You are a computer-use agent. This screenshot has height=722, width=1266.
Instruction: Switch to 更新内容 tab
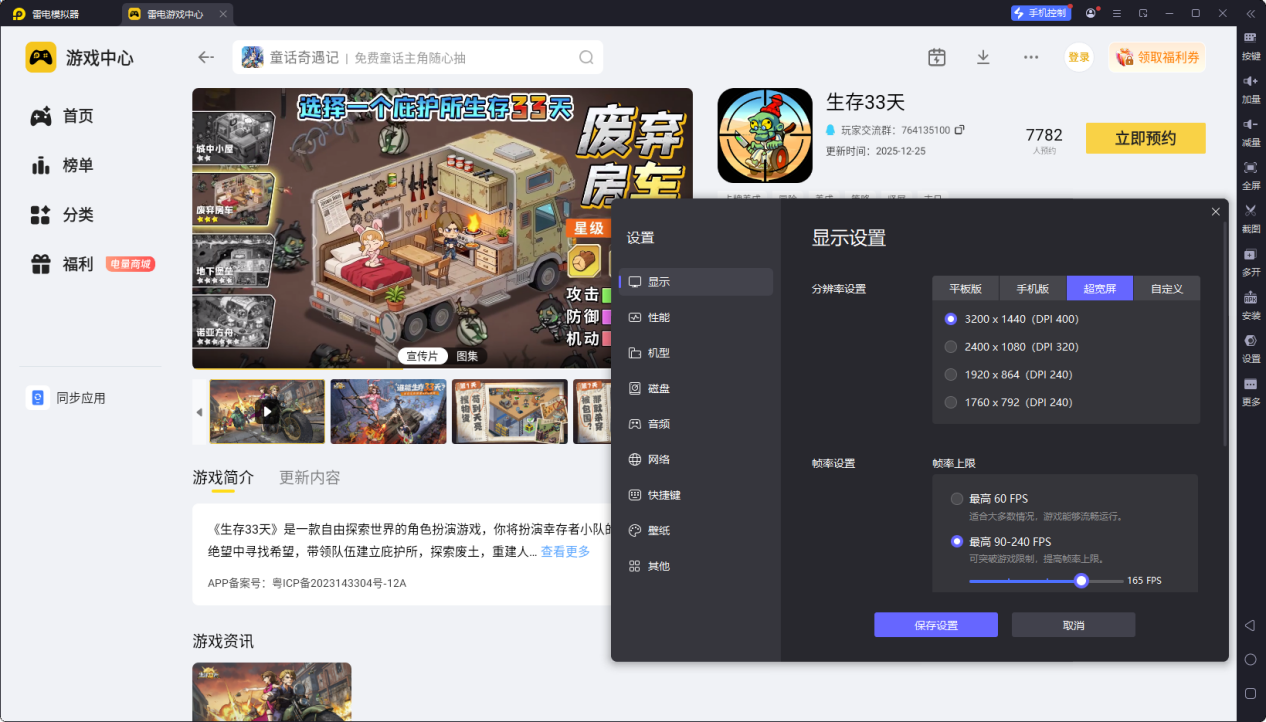click(310, 477)
